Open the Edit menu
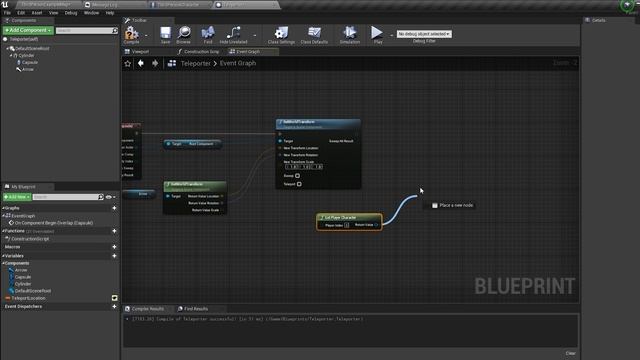 pos(21,13)
